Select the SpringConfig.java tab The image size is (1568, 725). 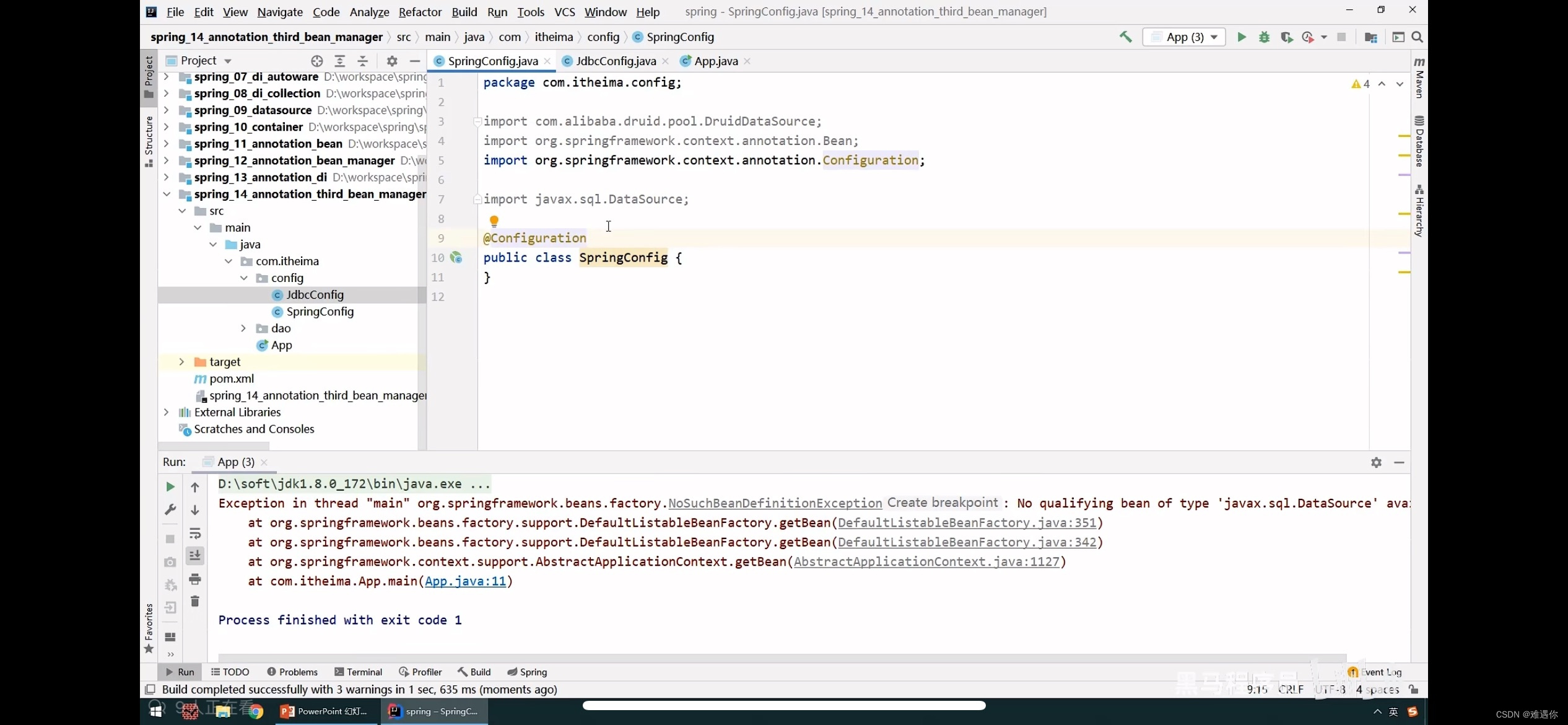tap(492, 61)
